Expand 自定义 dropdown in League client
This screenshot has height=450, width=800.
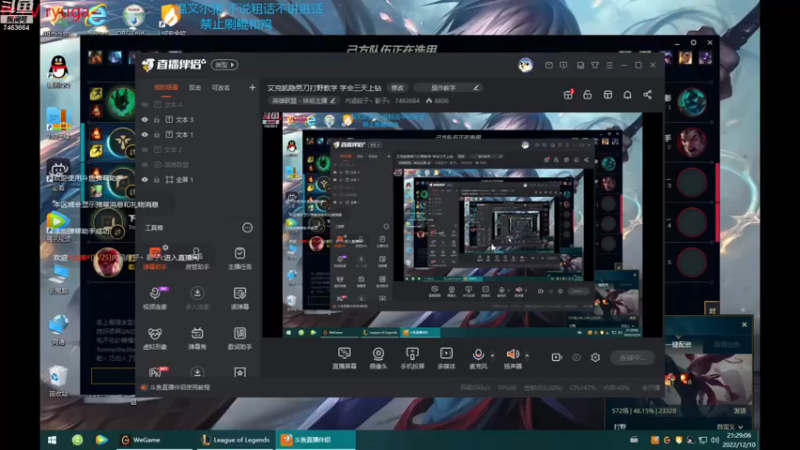point(730,427)
